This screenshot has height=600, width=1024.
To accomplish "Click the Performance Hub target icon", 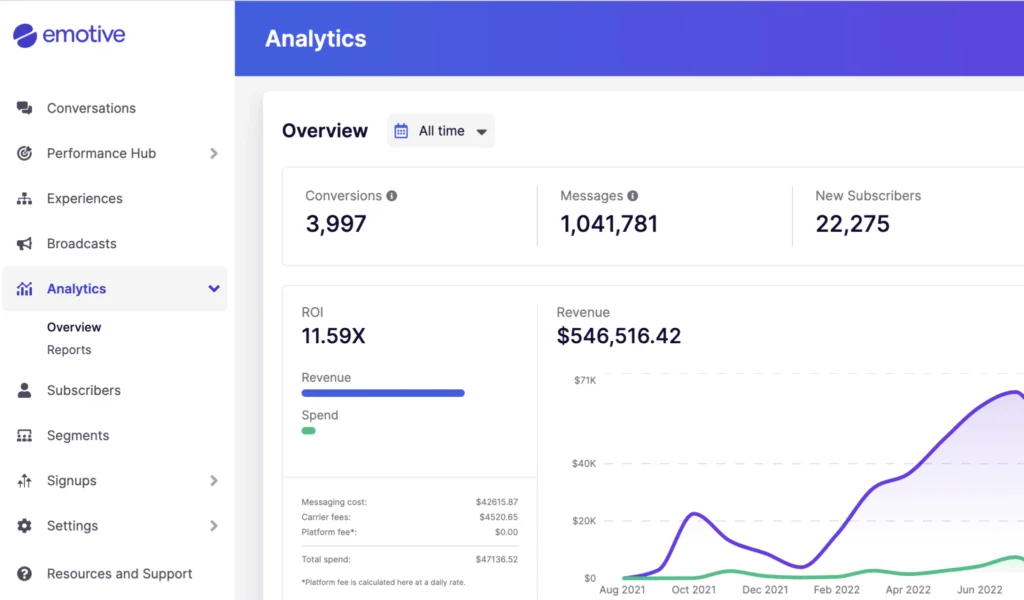I will pos(24,153).
